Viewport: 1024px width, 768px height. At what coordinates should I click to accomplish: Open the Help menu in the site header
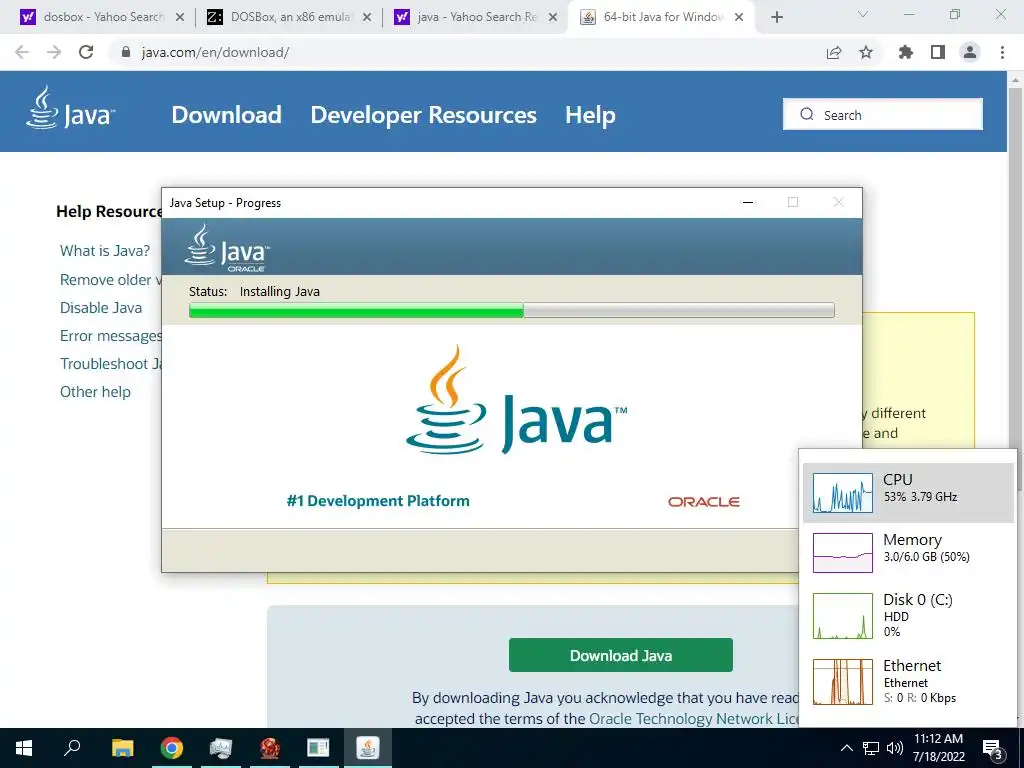(590, 115)
